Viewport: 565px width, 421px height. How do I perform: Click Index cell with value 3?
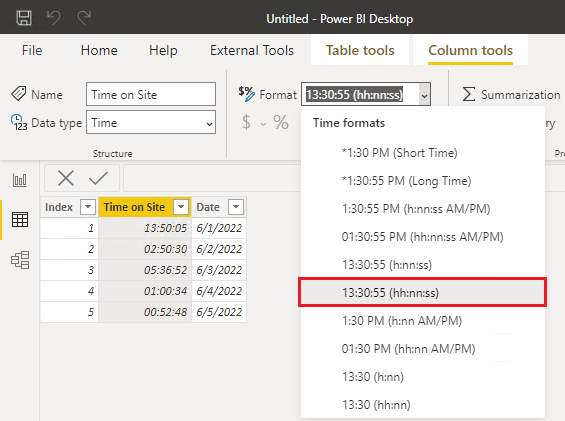tap(69, 270)
